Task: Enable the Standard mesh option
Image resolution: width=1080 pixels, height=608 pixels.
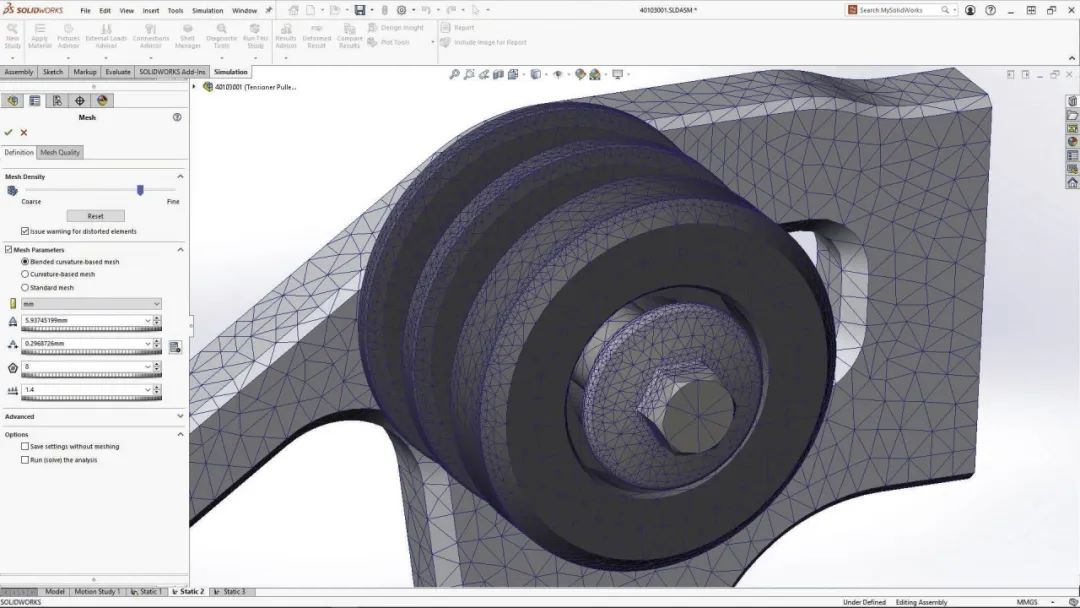Action: pyautogui.click(x=25, y=286)
